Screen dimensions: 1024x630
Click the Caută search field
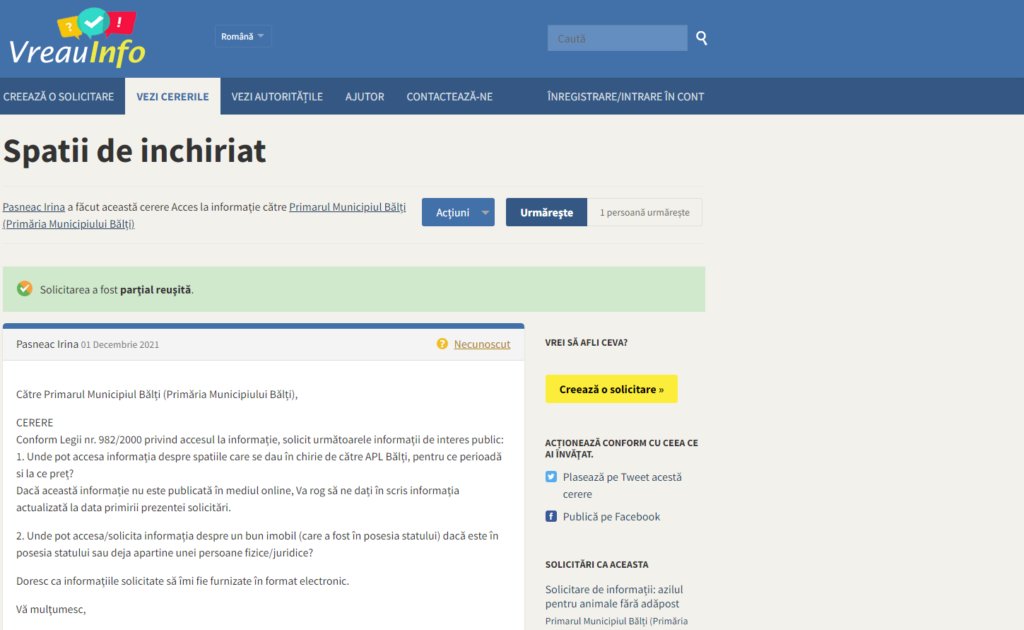pyautogui.click(x=617, y=38)
